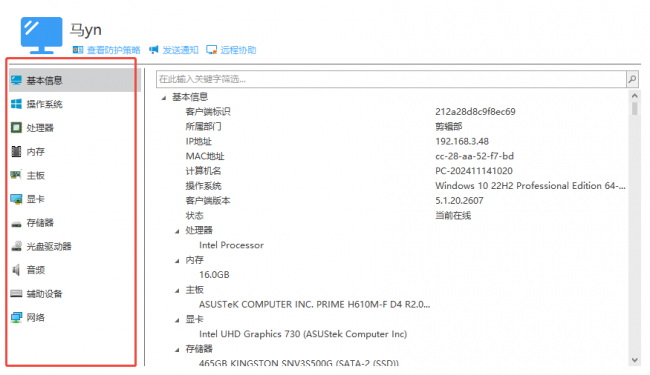This screenshot has width=650, height=375.
Task: Select the 光盘驱动器 optical drive icon
Action: 16,246
